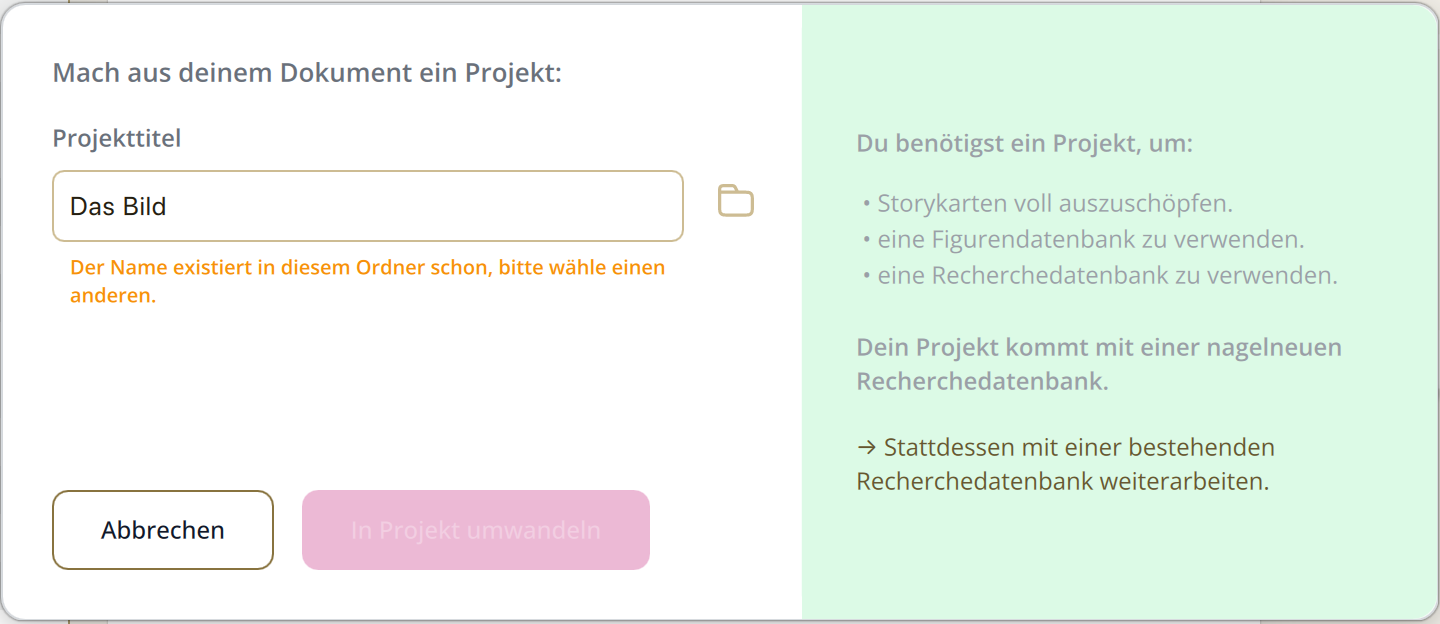Place the cursor after the word 'Bild'

pyautogui.click(x=168, y=207)
